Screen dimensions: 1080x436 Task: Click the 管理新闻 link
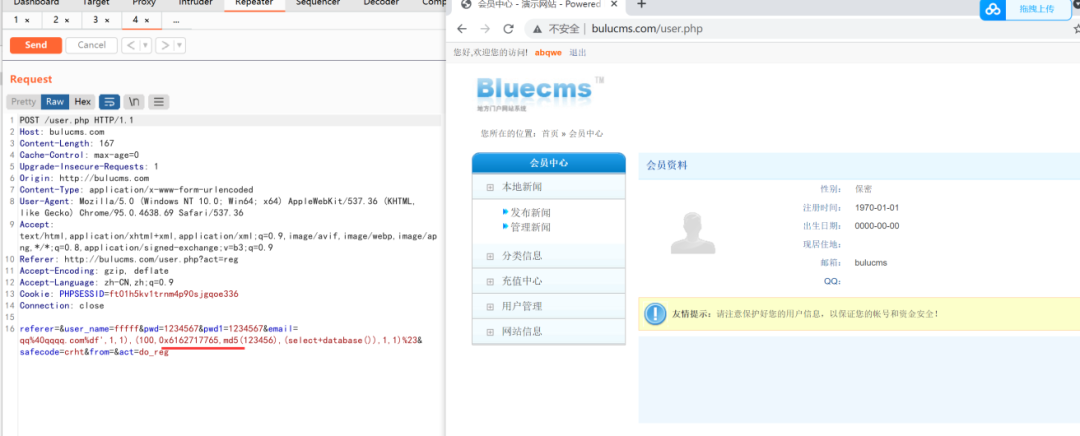click(530, 227)
